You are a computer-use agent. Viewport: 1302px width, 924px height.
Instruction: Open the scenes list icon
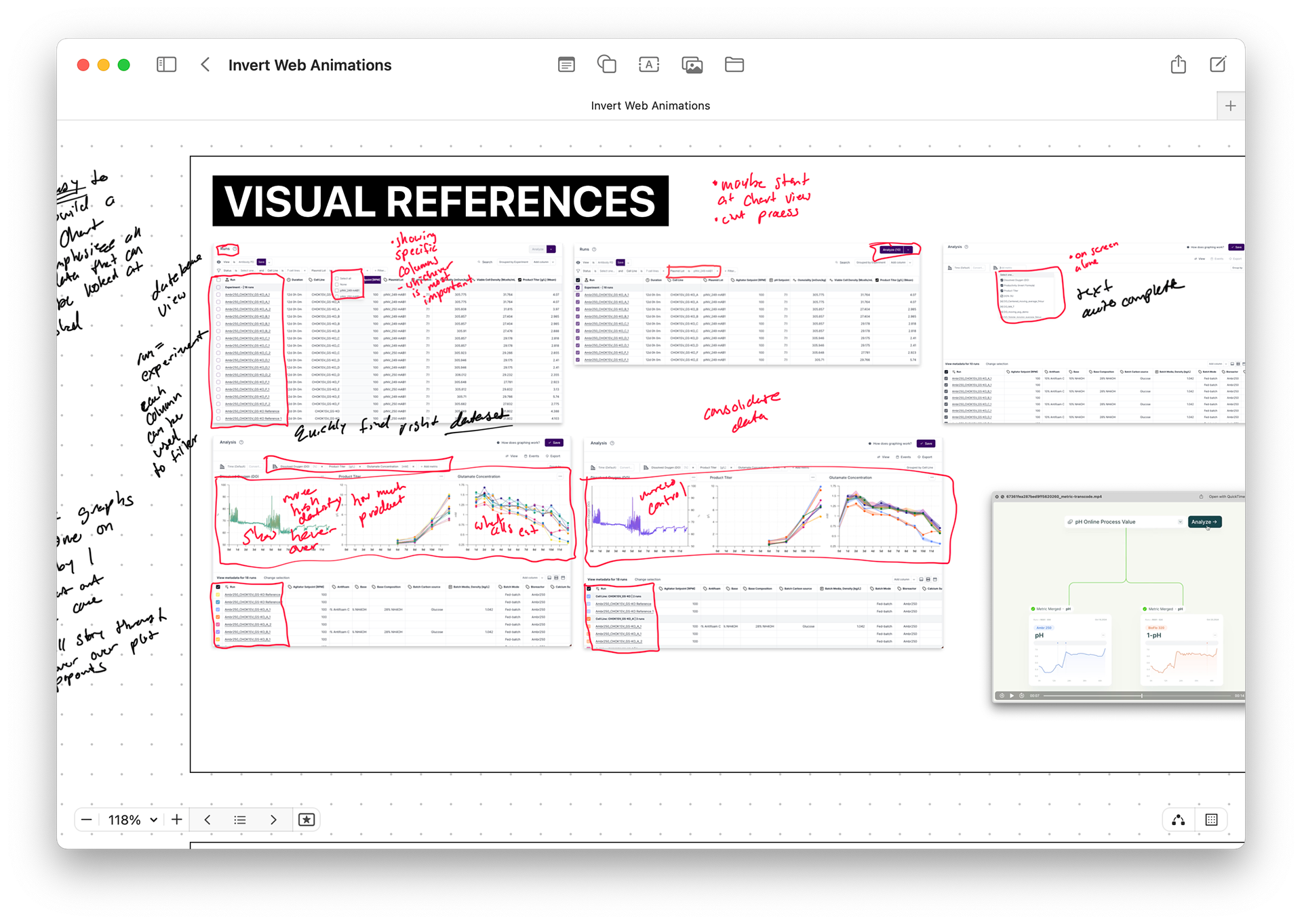[x=240, y=820]
